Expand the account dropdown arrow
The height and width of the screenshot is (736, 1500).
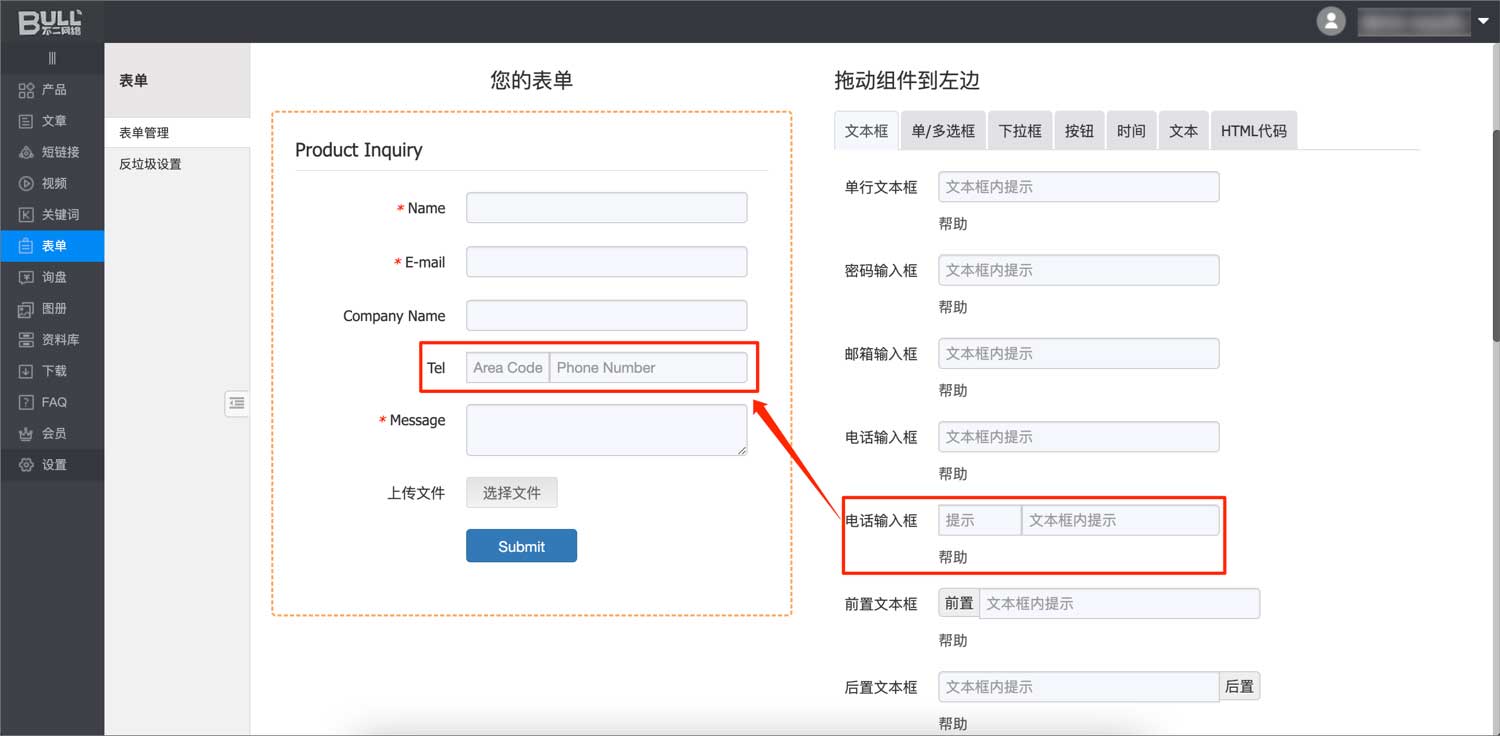tap(1482, 21)
